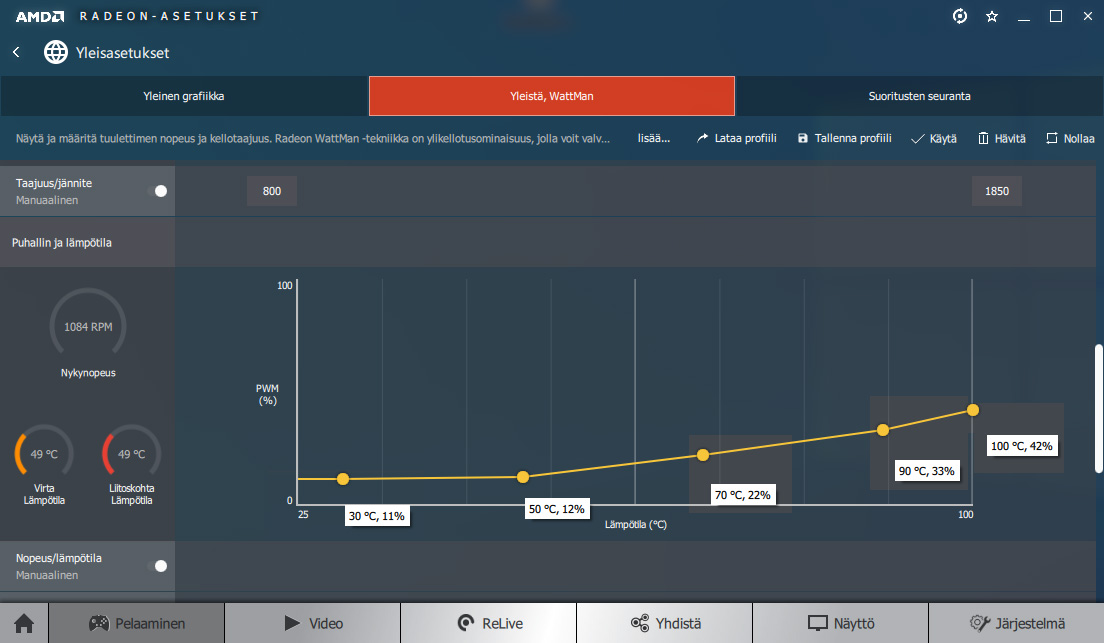Image resolution: width=1104 pixels, height=643 pixels.
Task: Open Radeon update notifications icon
Action: [960, 16]
